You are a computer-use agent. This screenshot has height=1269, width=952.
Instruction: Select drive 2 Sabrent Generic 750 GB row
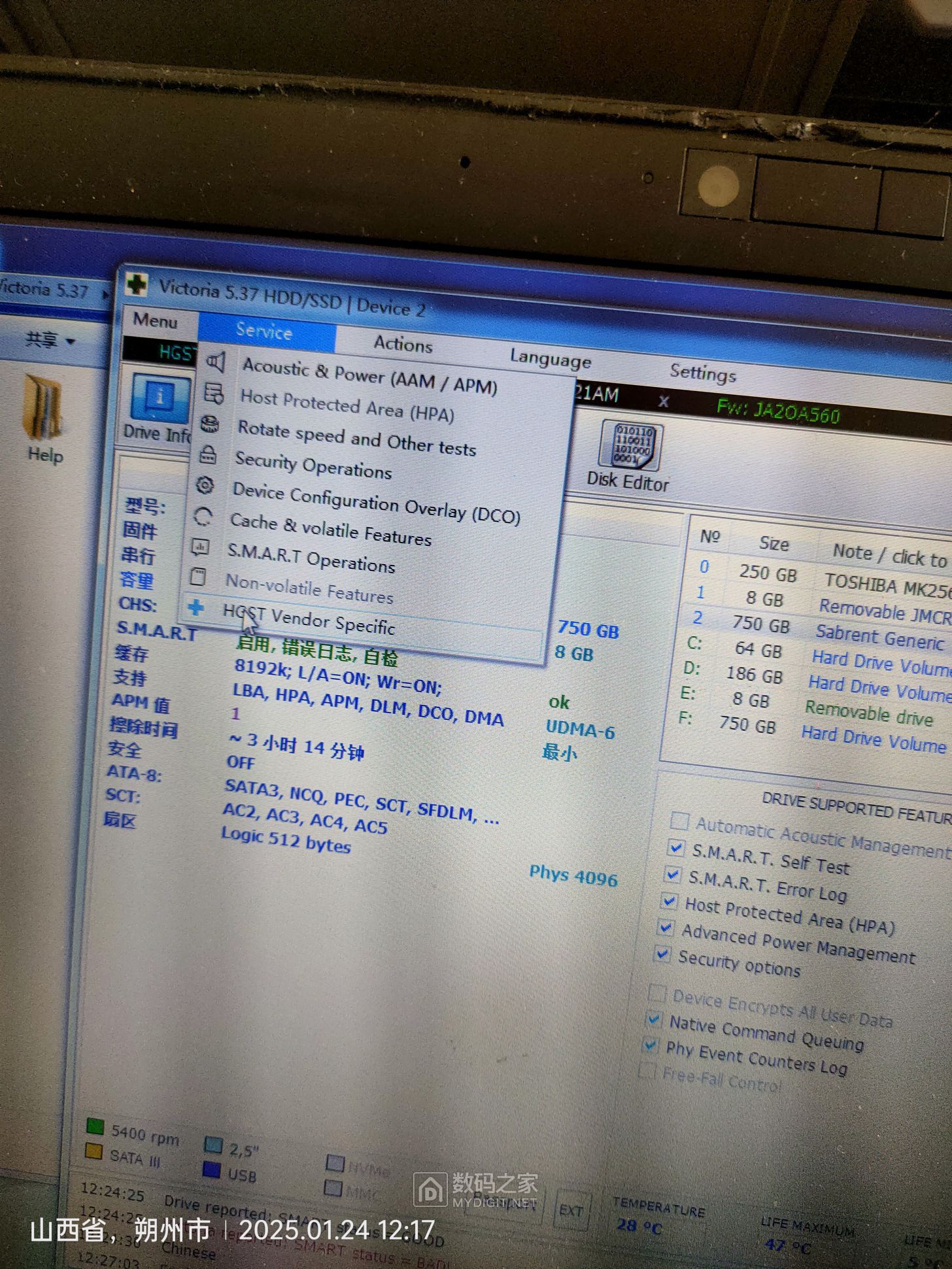[817, 628]
